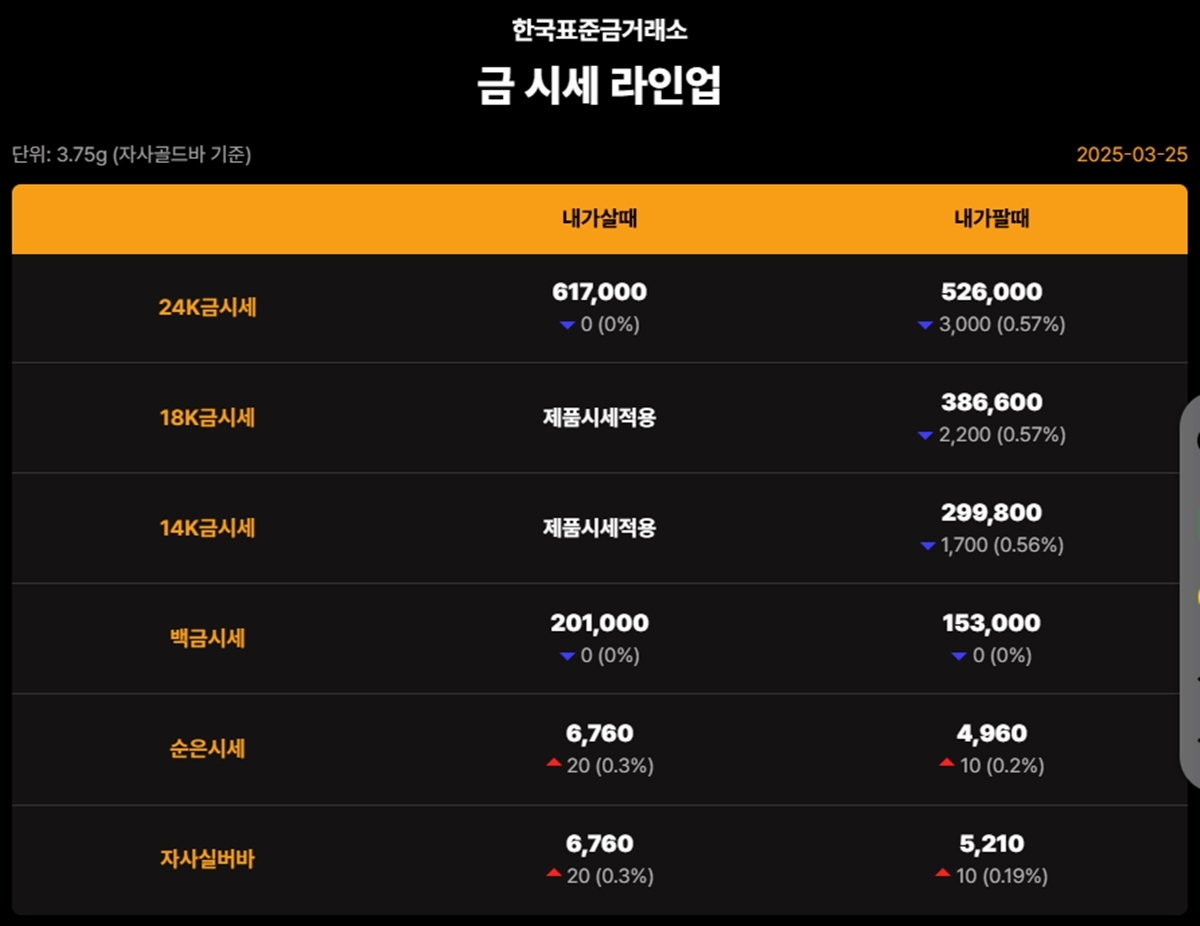Click the 한국표준금거래소 title text

tap(599, 30)
